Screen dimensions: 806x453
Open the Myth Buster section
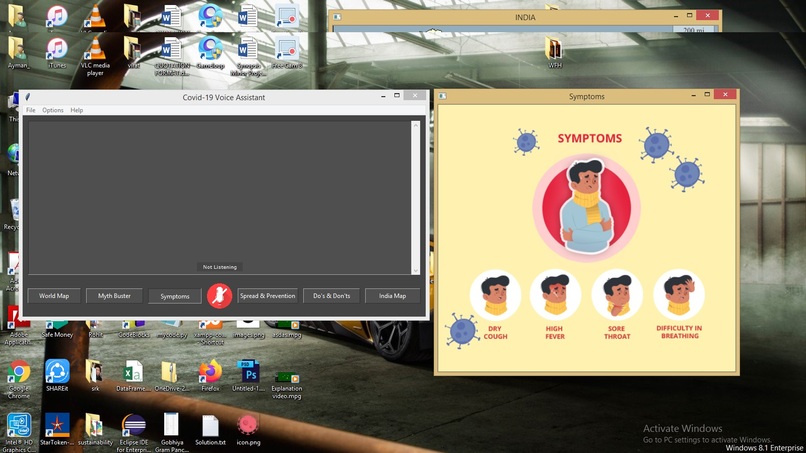(x=114, y=296)
